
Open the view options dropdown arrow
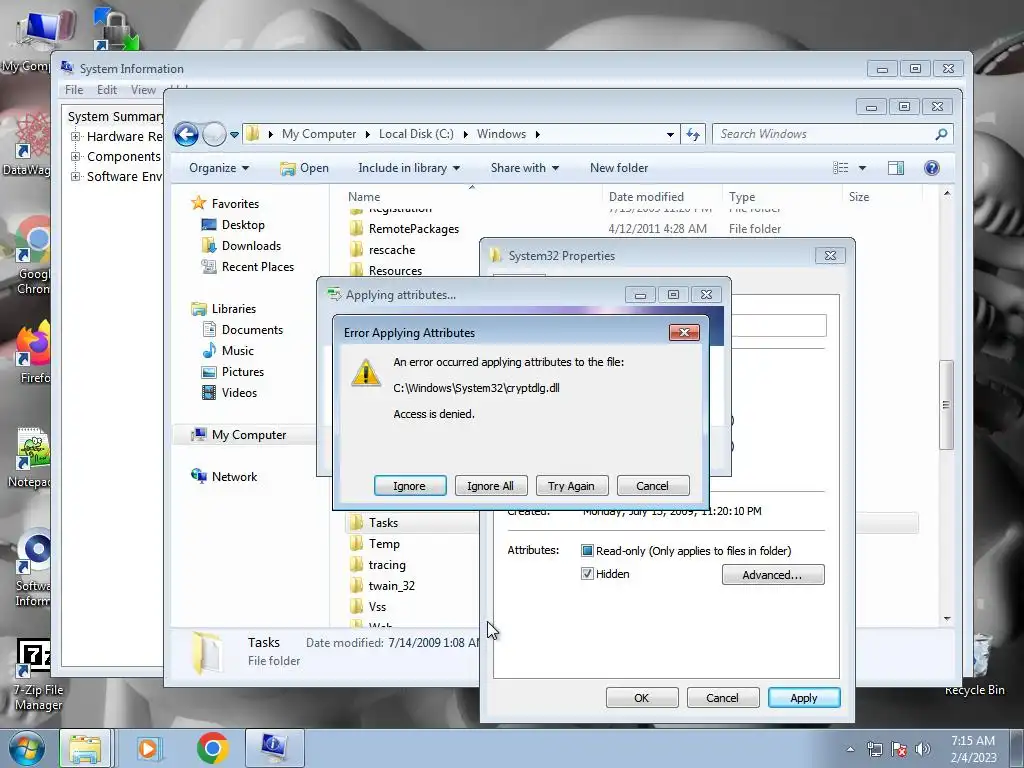click(862, 168)
